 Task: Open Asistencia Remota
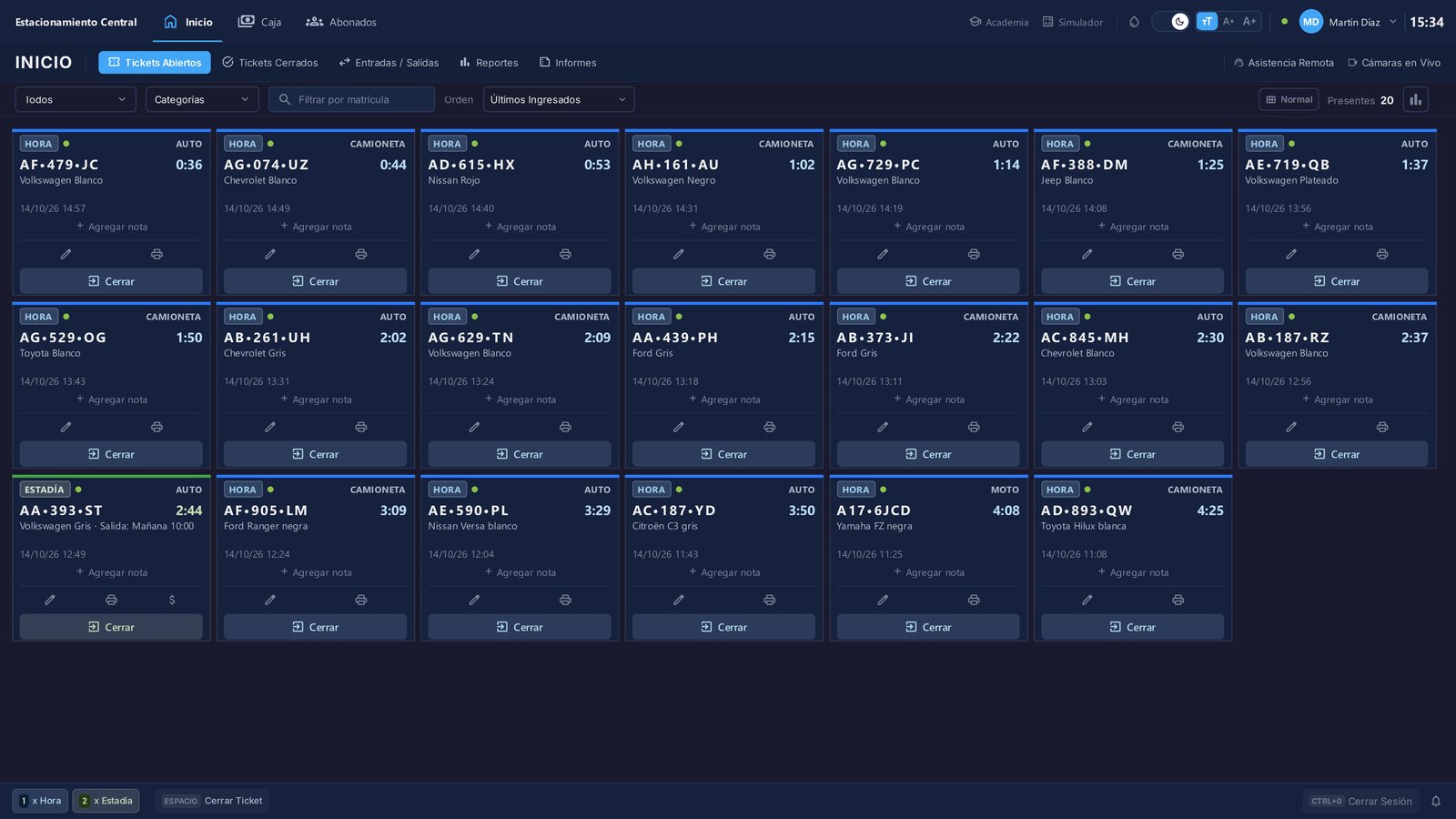coord(1283,63)
